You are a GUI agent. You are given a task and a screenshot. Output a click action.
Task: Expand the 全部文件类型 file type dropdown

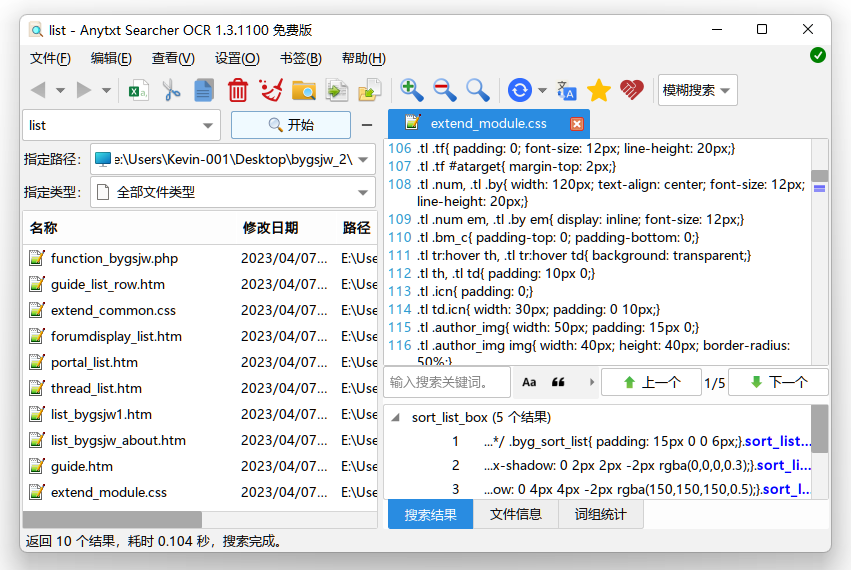[x=362, y=192]
